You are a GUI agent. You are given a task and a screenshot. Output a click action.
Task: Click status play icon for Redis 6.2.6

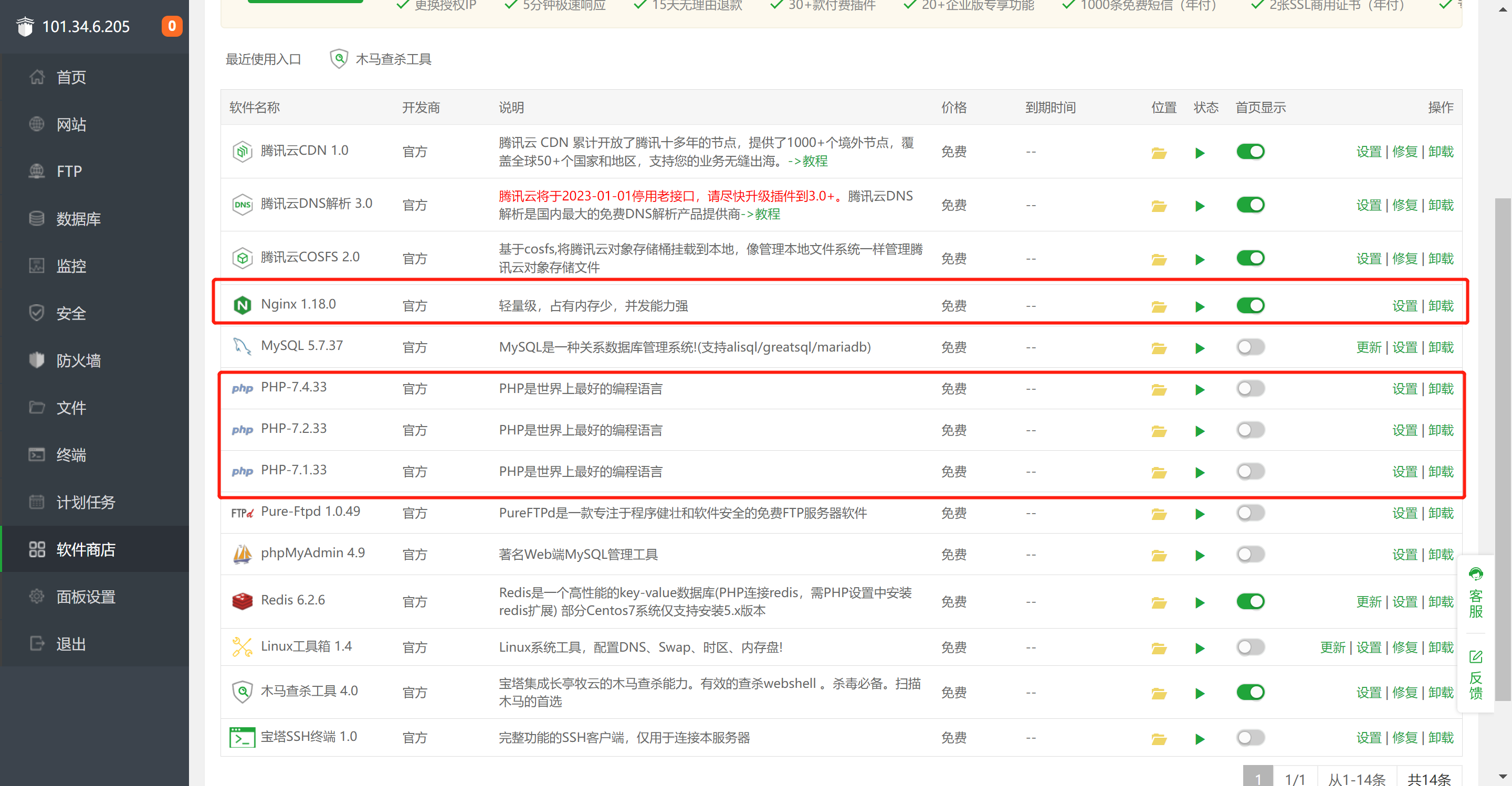click(x=1200, y=602)
